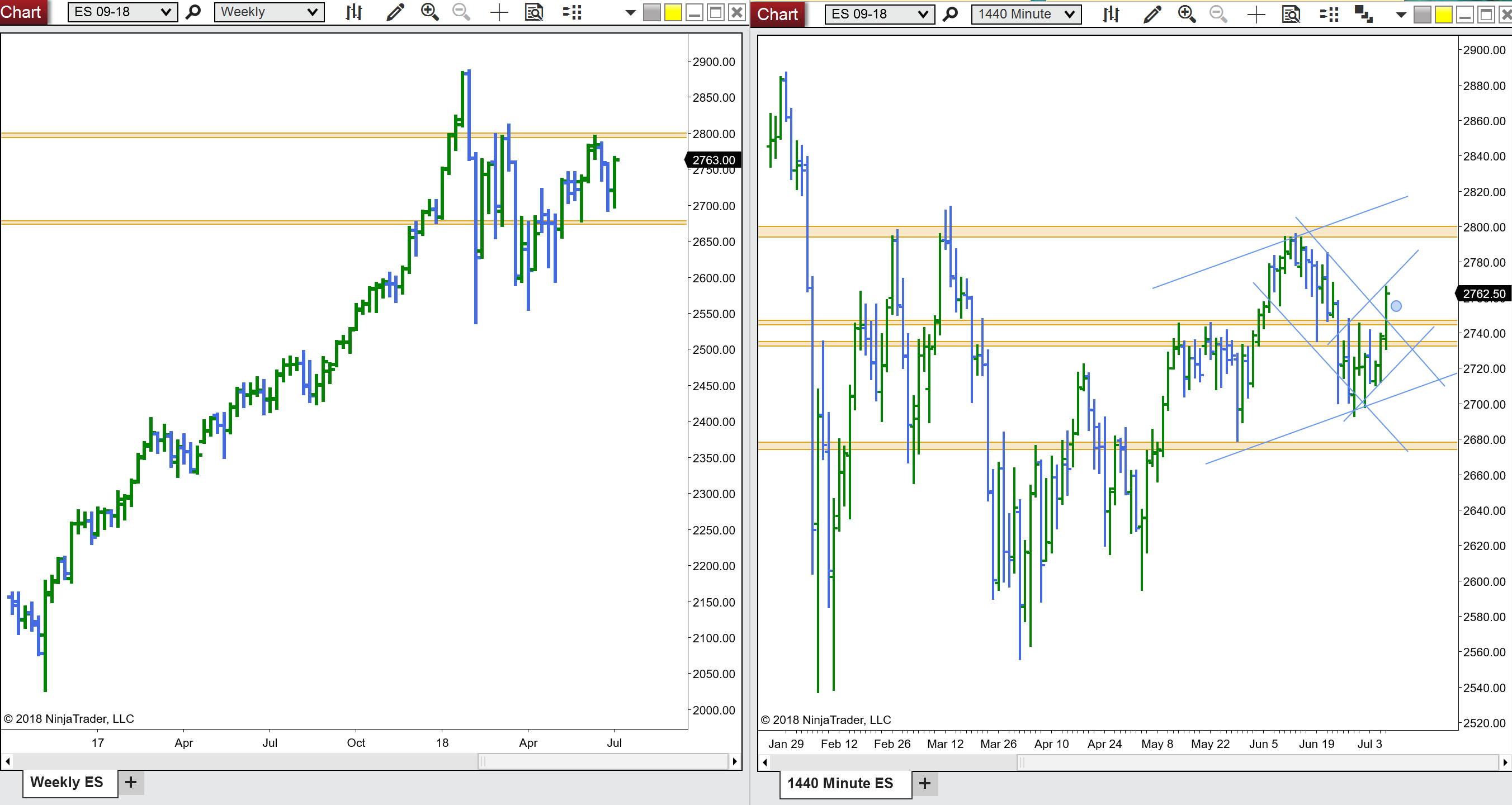Viewport: 1512px width, 805px height.
Task: Open the 1440 Minute interval dropdown
Action: tap(1027, 14)
